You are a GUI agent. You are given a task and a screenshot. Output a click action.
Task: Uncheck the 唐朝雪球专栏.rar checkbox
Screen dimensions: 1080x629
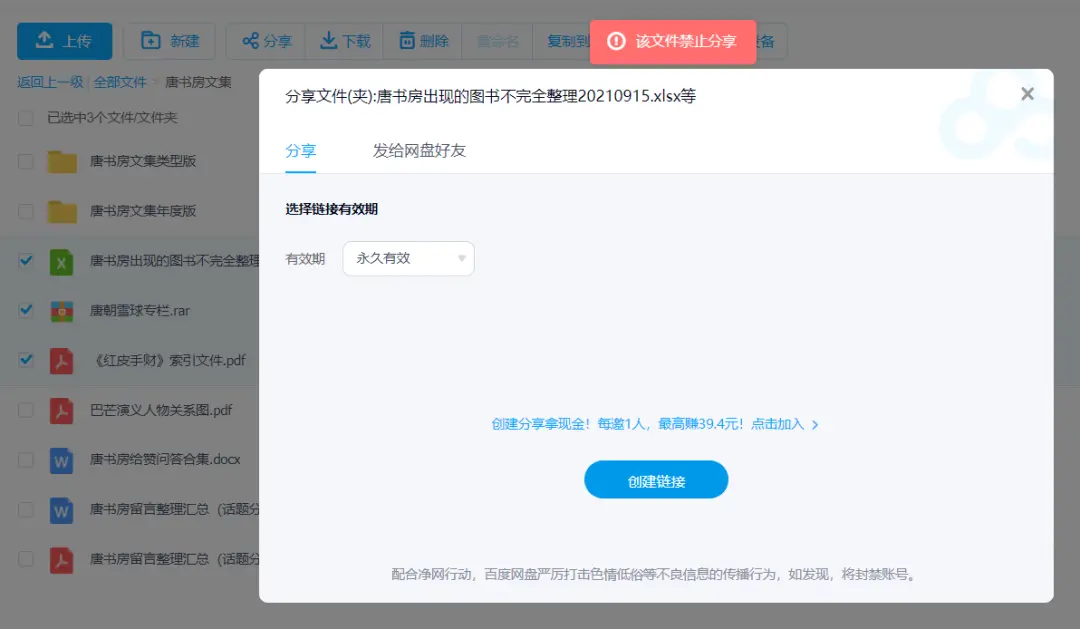[26, 310]
